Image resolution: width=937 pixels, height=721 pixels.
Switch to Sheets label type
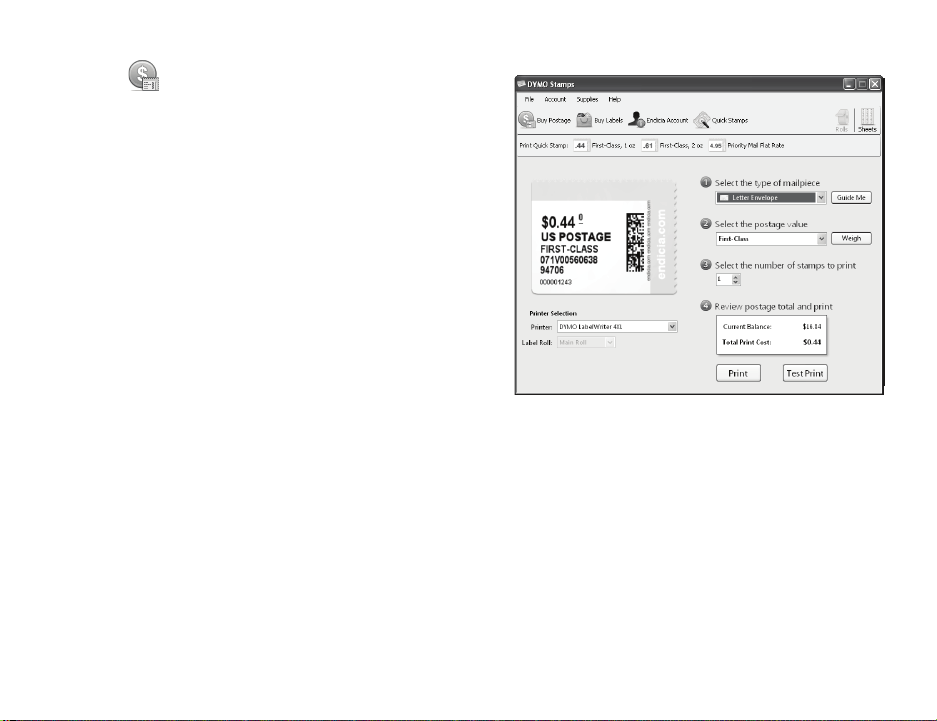[x=867, y=120]
